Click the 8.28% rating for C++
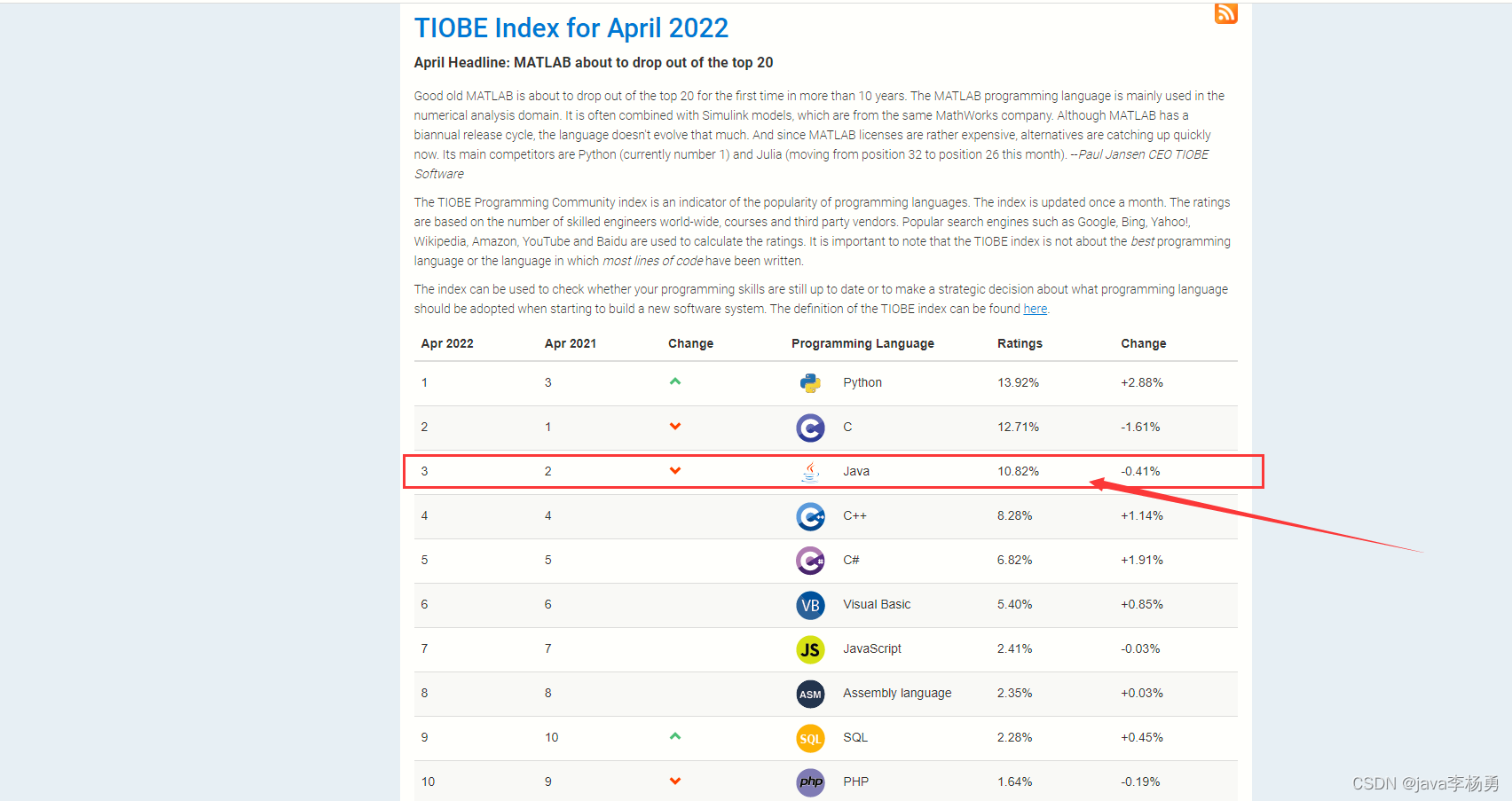Viewport: 1512px width, 801px height. pyautogui.click(x=1014, y=515)
